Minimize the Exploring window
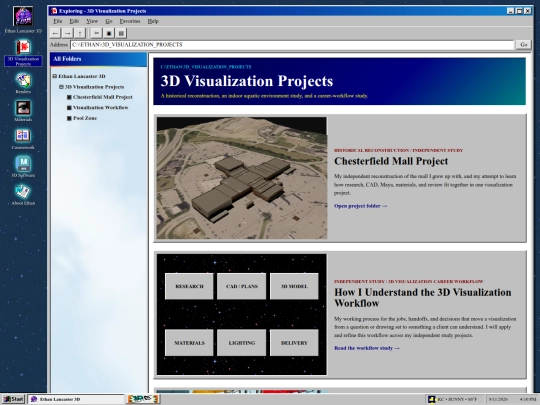 click(510, 11)
